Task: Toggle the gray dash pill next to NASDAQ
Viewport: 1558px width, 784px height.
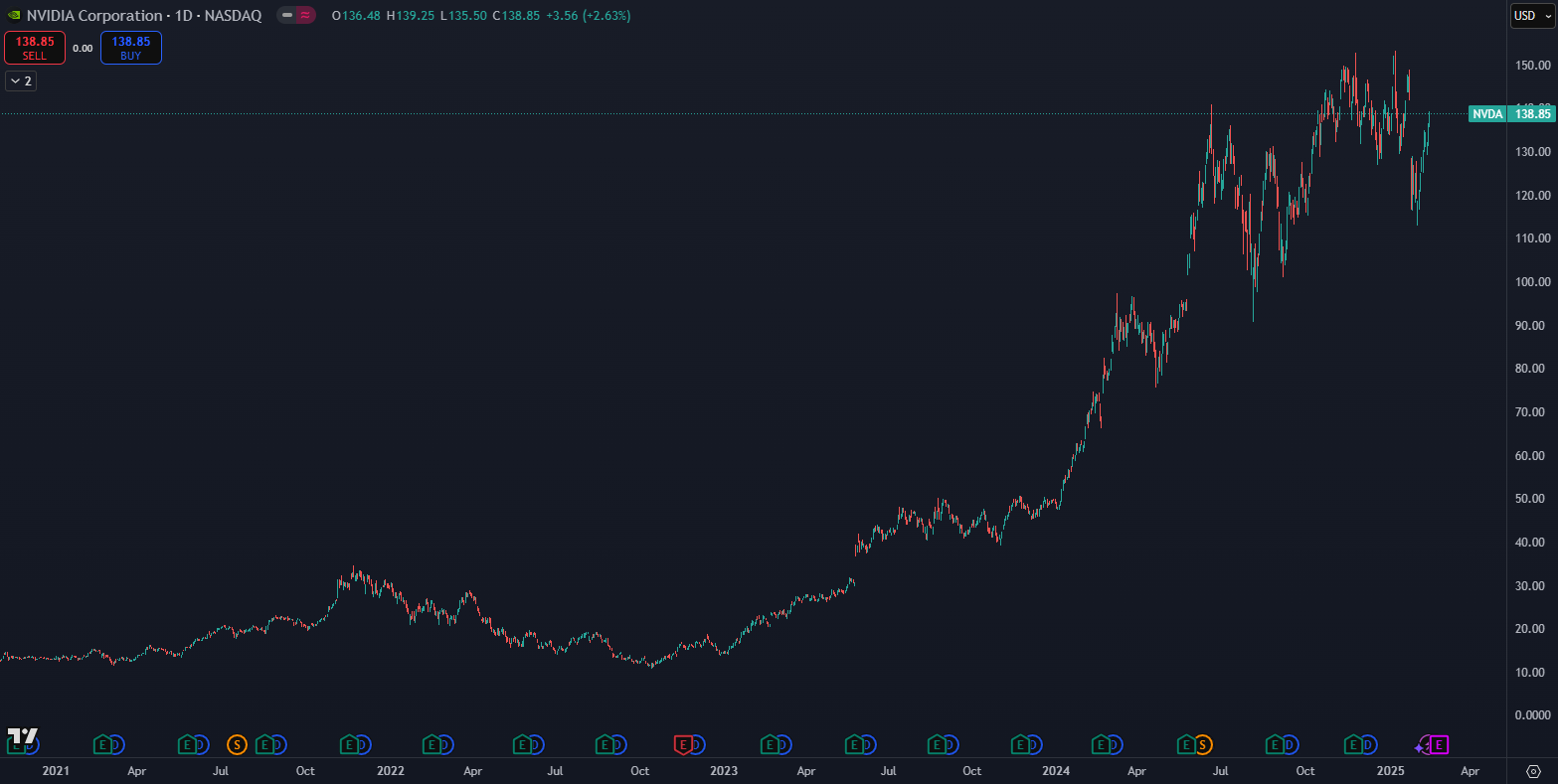Action: click(x=287, y=16)
